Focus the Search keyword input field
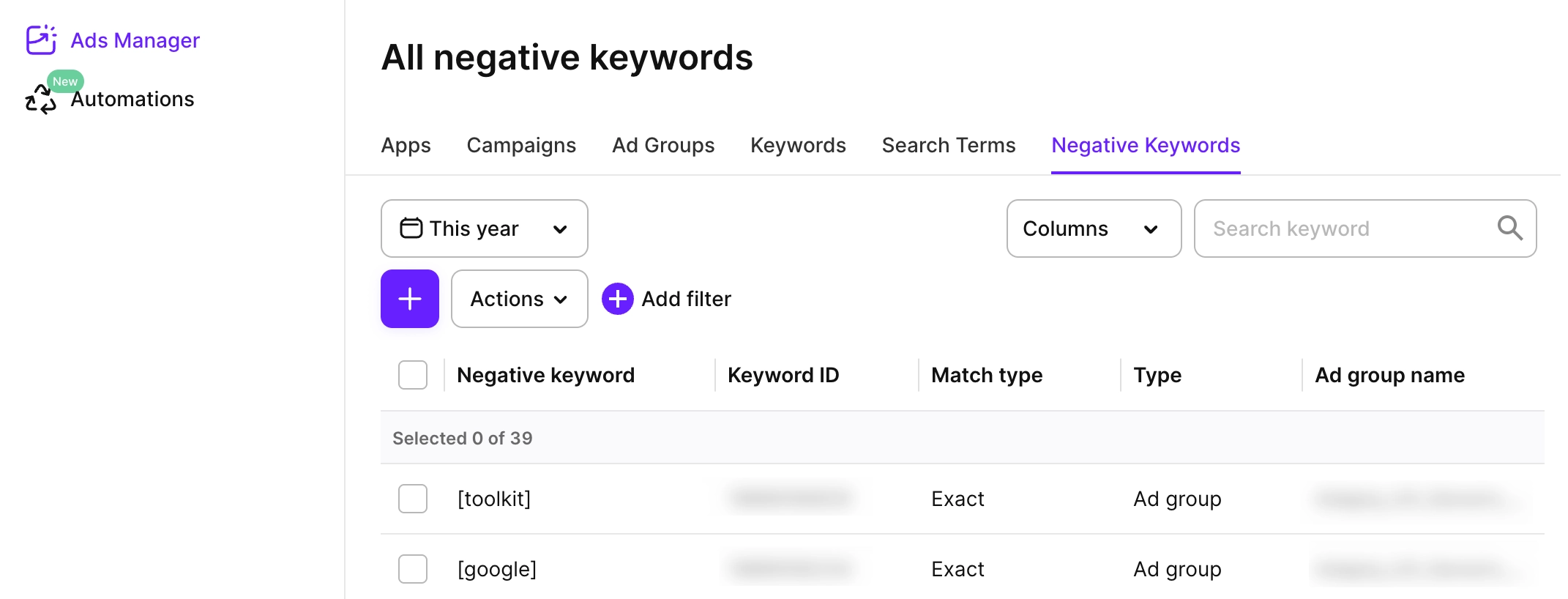 click(x=1347, y=228)
